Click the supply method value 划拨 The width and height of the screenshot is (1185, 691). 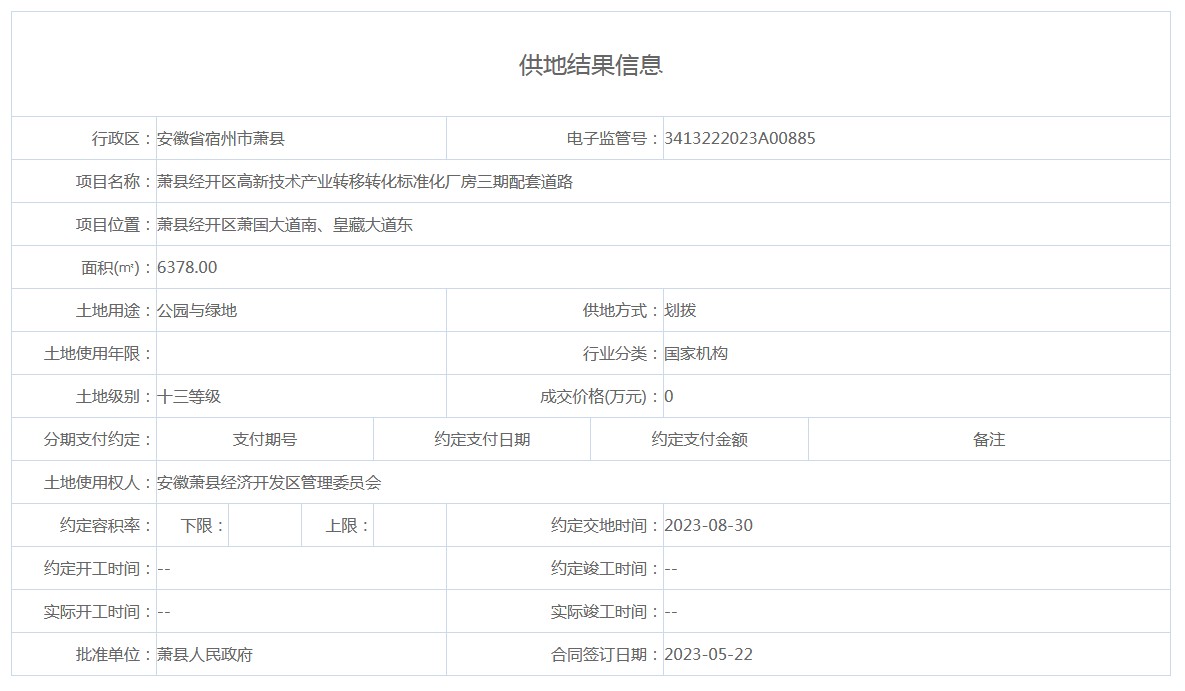click(x=680, y=311)
